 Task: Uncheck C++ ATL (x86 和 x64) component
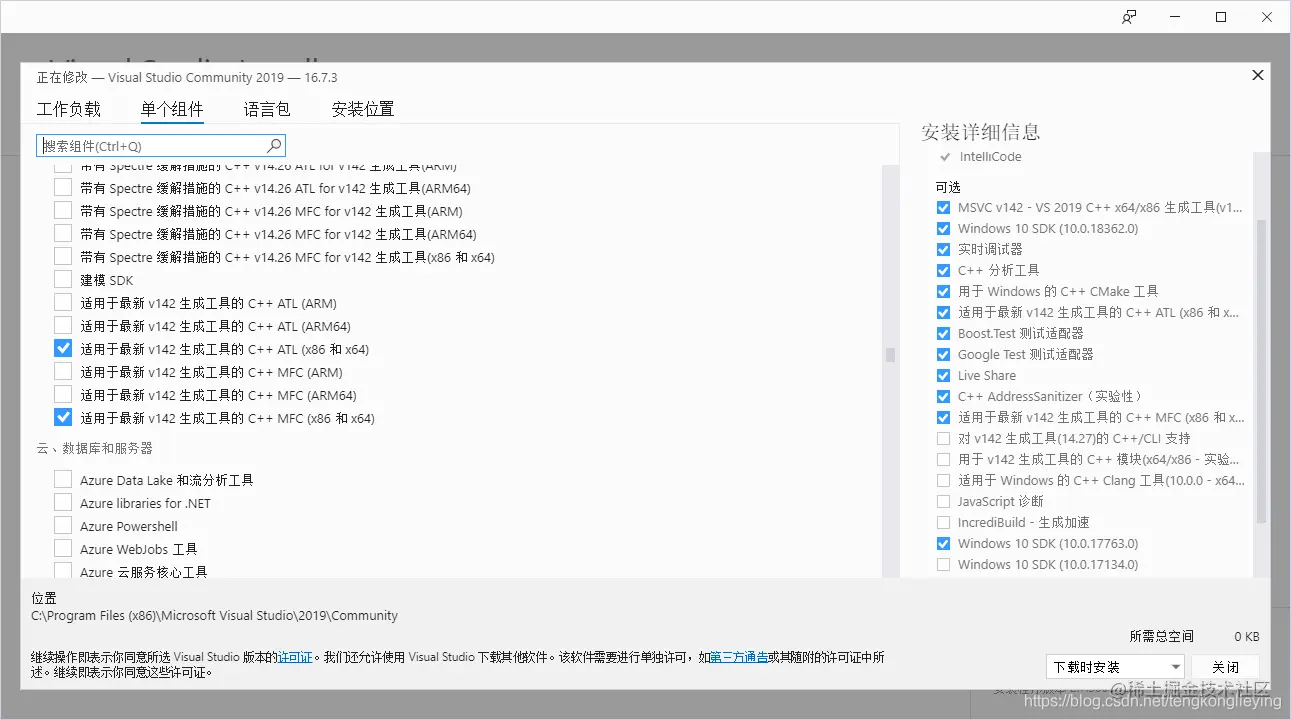[63, 349]
